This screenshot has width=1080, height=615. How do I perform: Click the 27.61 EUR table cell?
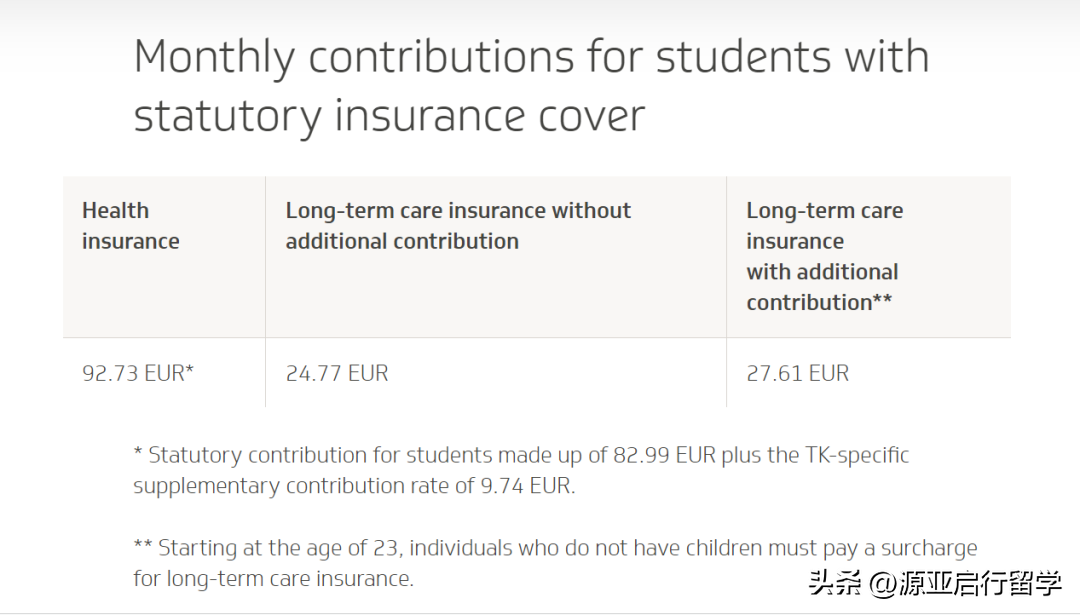[797, 373]
